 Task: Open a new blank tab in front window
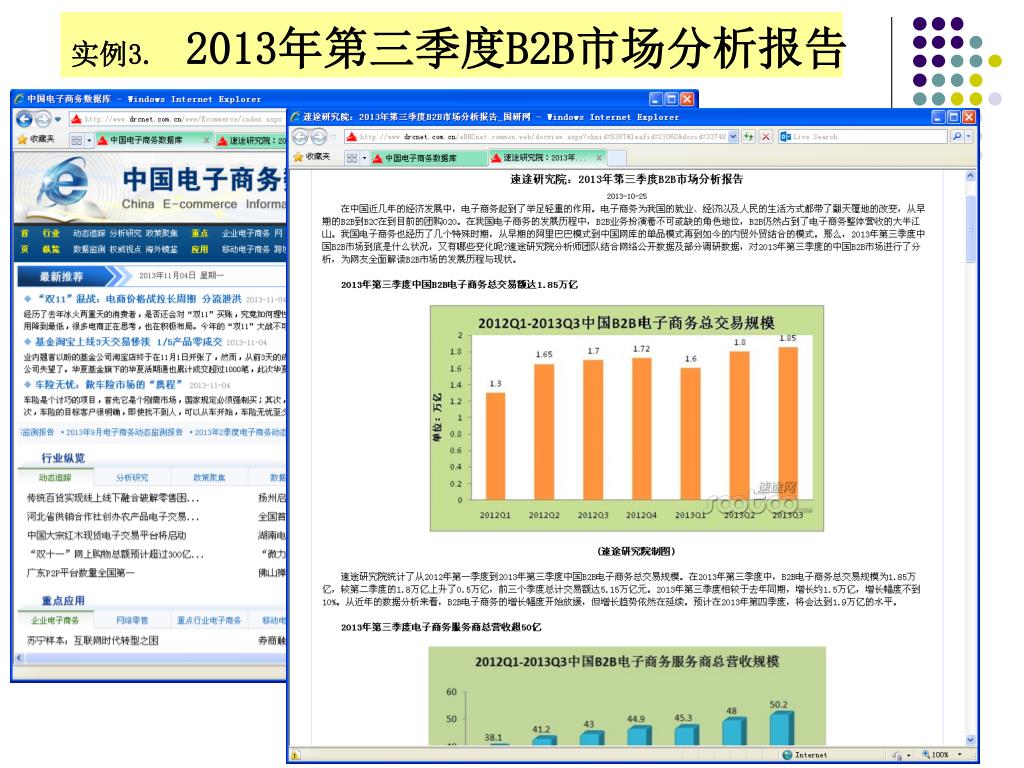617,158
